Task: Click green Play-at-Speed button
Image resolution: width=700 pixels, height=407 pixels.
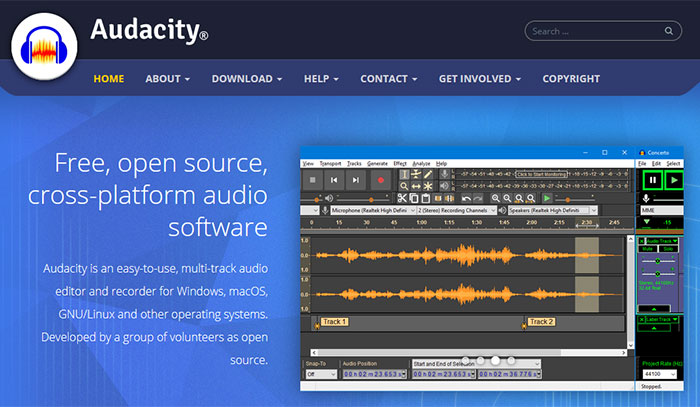Action: 547,198
